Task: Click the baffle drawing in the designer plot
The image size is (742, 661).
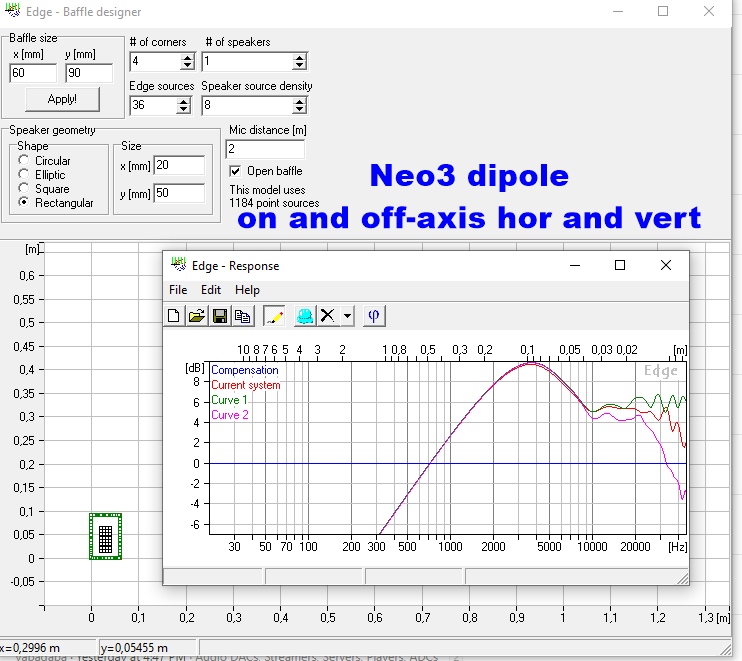Action: [106, 536]
